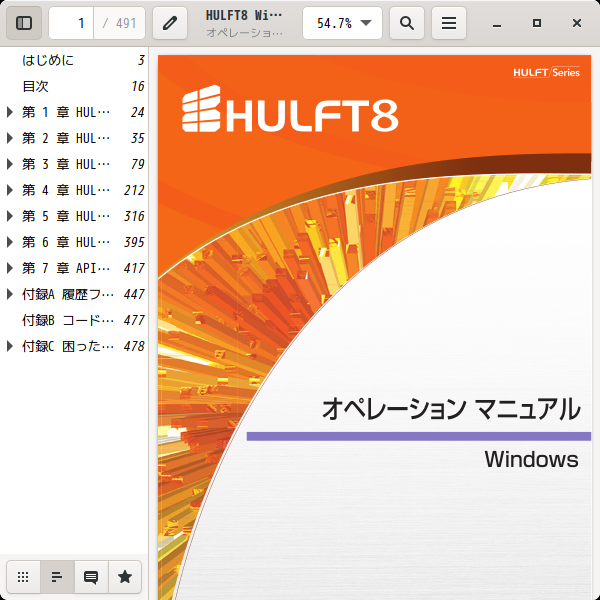Screen dimensions: 600x600
Task: Show bookmarks via the star icon
Action: click(125, 577)
